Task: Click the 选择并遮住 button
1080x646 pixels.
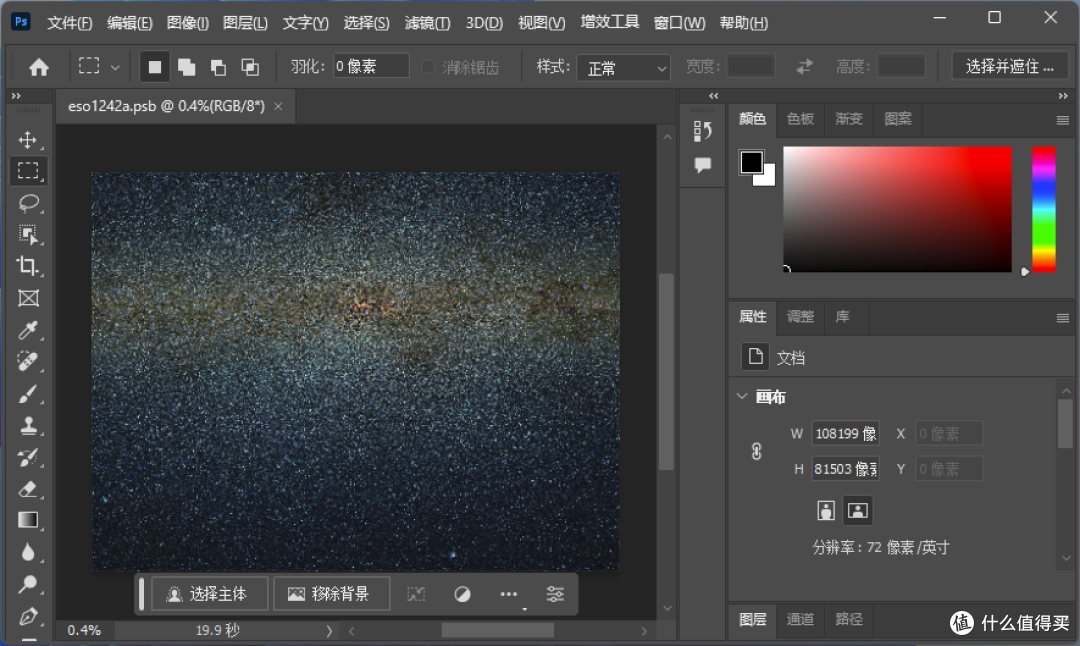Action: tap(1009, 67)
